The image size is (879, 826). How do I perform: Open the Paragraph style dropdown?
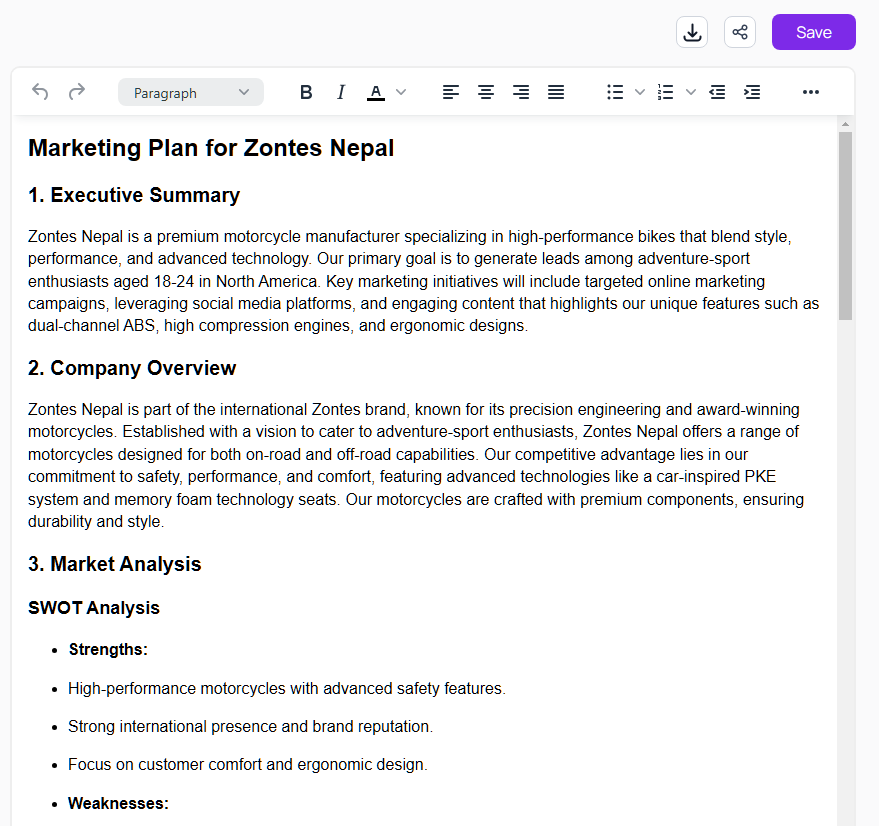pos(191,92)
